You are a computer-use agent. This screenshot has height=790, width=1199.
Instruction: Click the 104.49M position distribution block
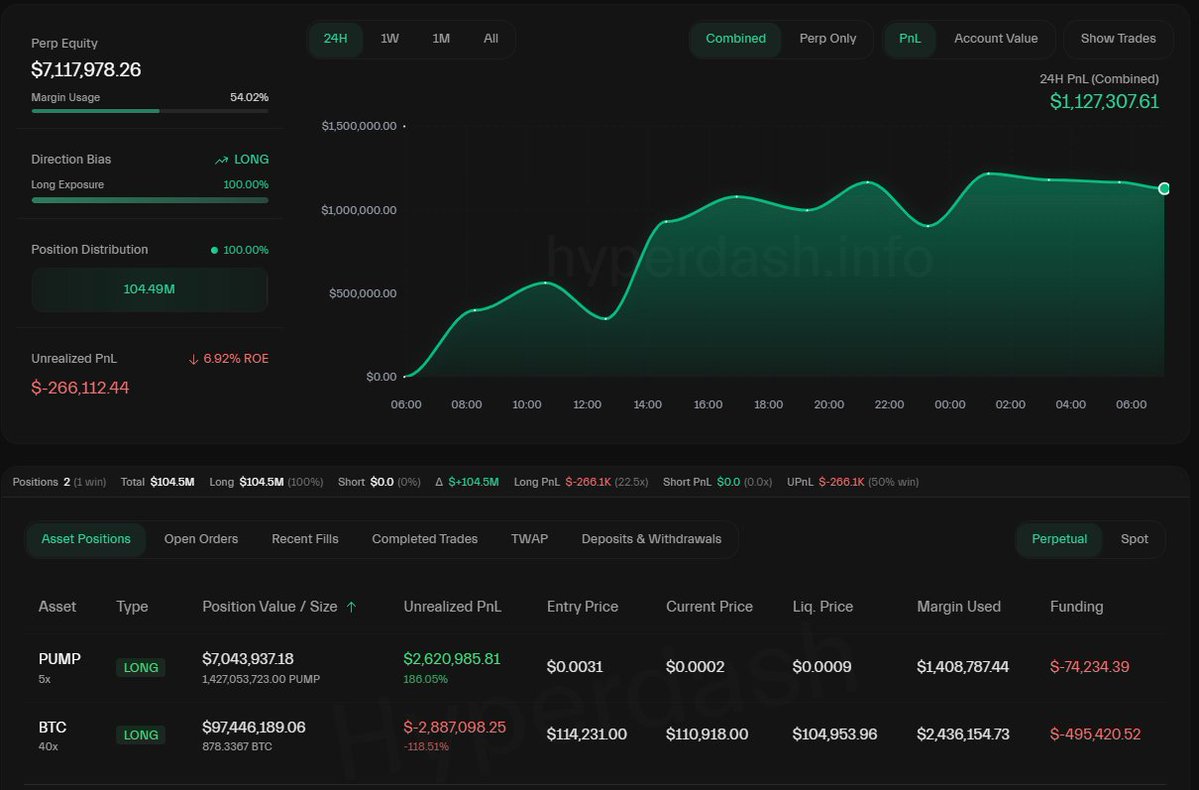(149, 289)
